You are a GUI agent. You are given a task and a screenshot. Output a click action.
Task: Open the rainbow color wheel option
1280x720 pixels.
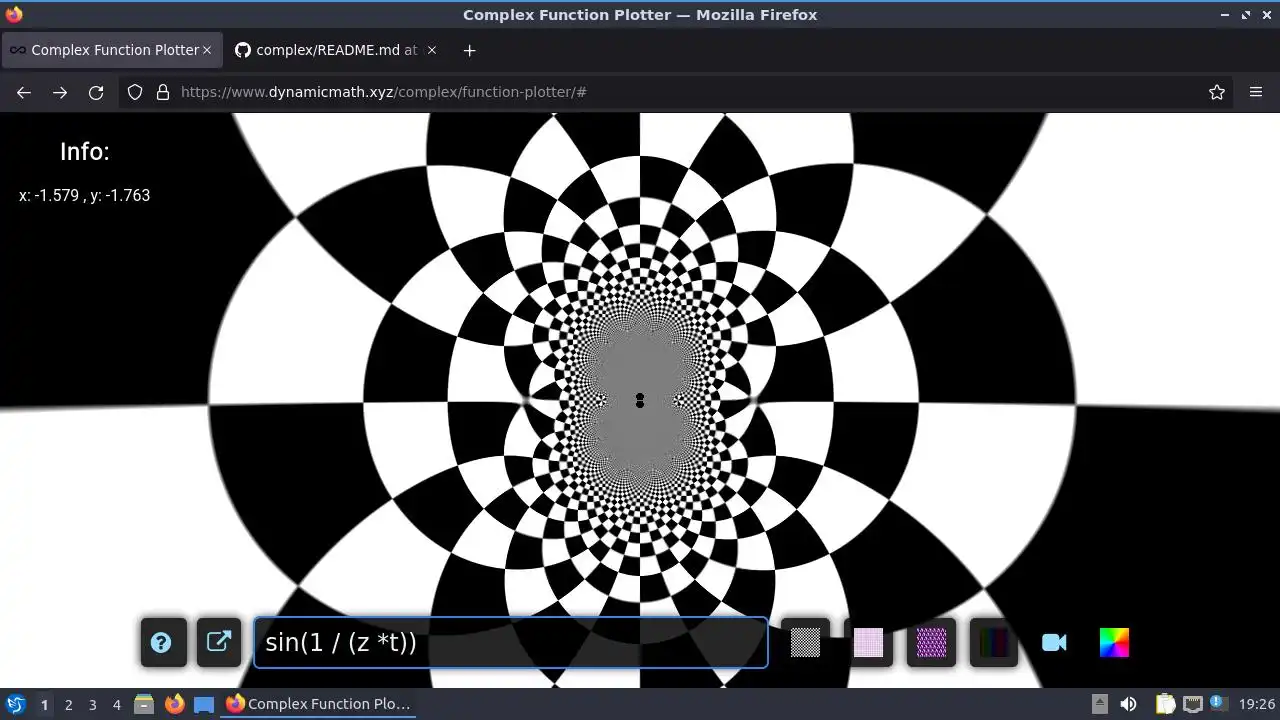(1114, 642)
